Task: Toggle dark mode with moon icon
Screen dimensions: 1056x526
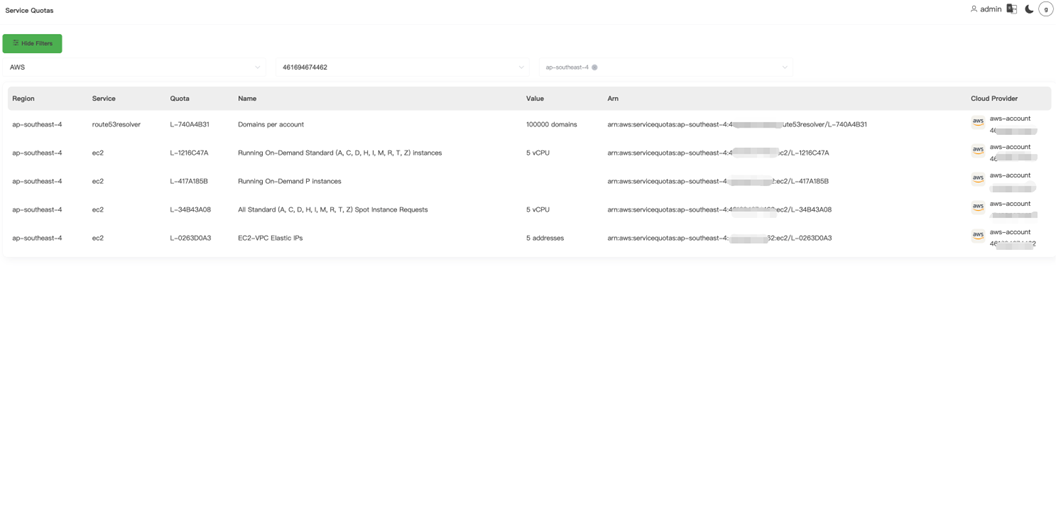Action: point(1029,9)
